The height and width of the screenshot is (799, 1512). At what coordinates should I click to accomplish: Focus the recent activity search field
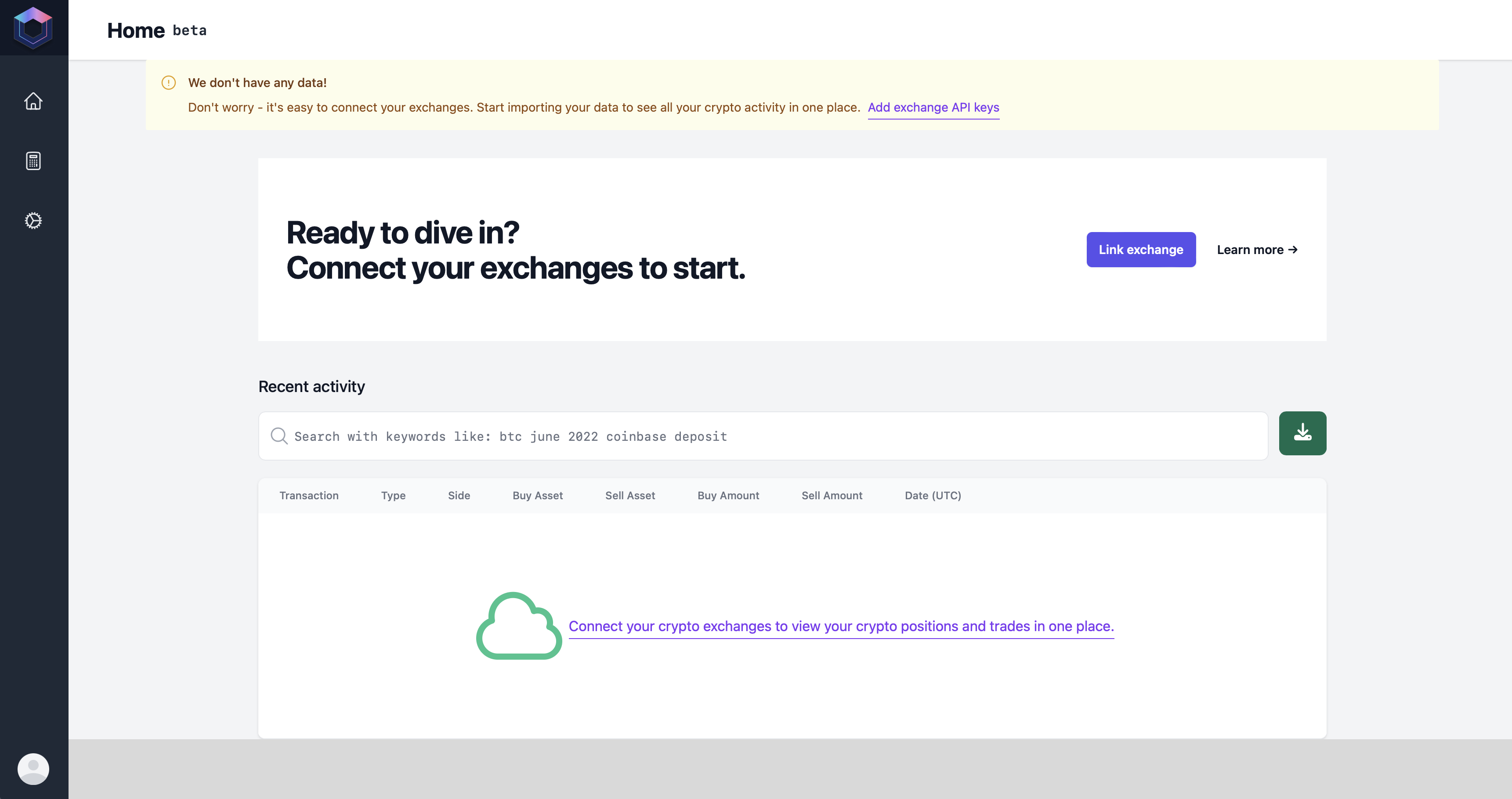(763, 436)
